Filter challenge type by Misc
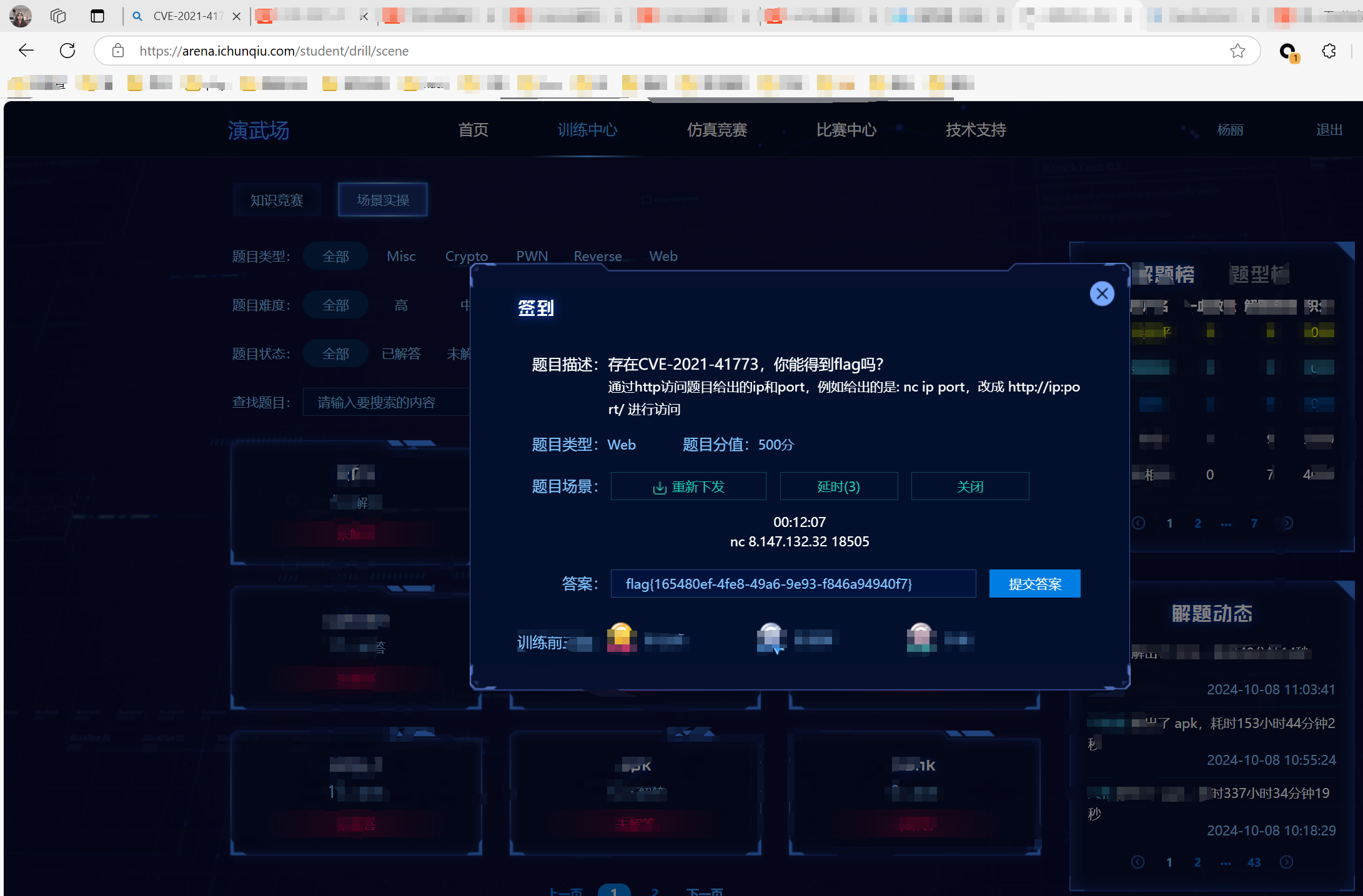This screenshot has width=1363, height=896. 401,256
